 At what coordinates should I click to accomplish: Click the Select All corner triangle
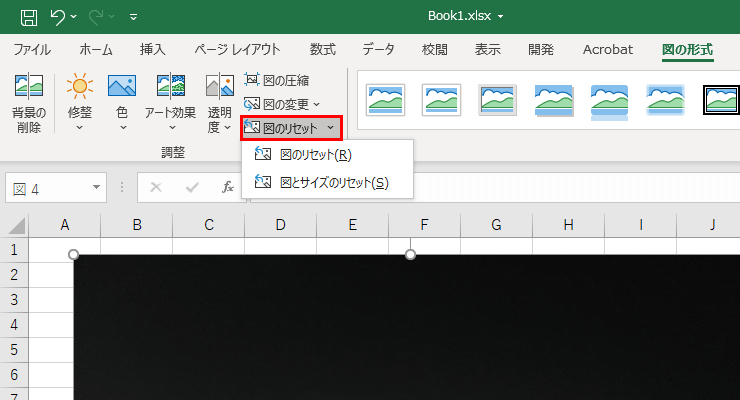16,226
